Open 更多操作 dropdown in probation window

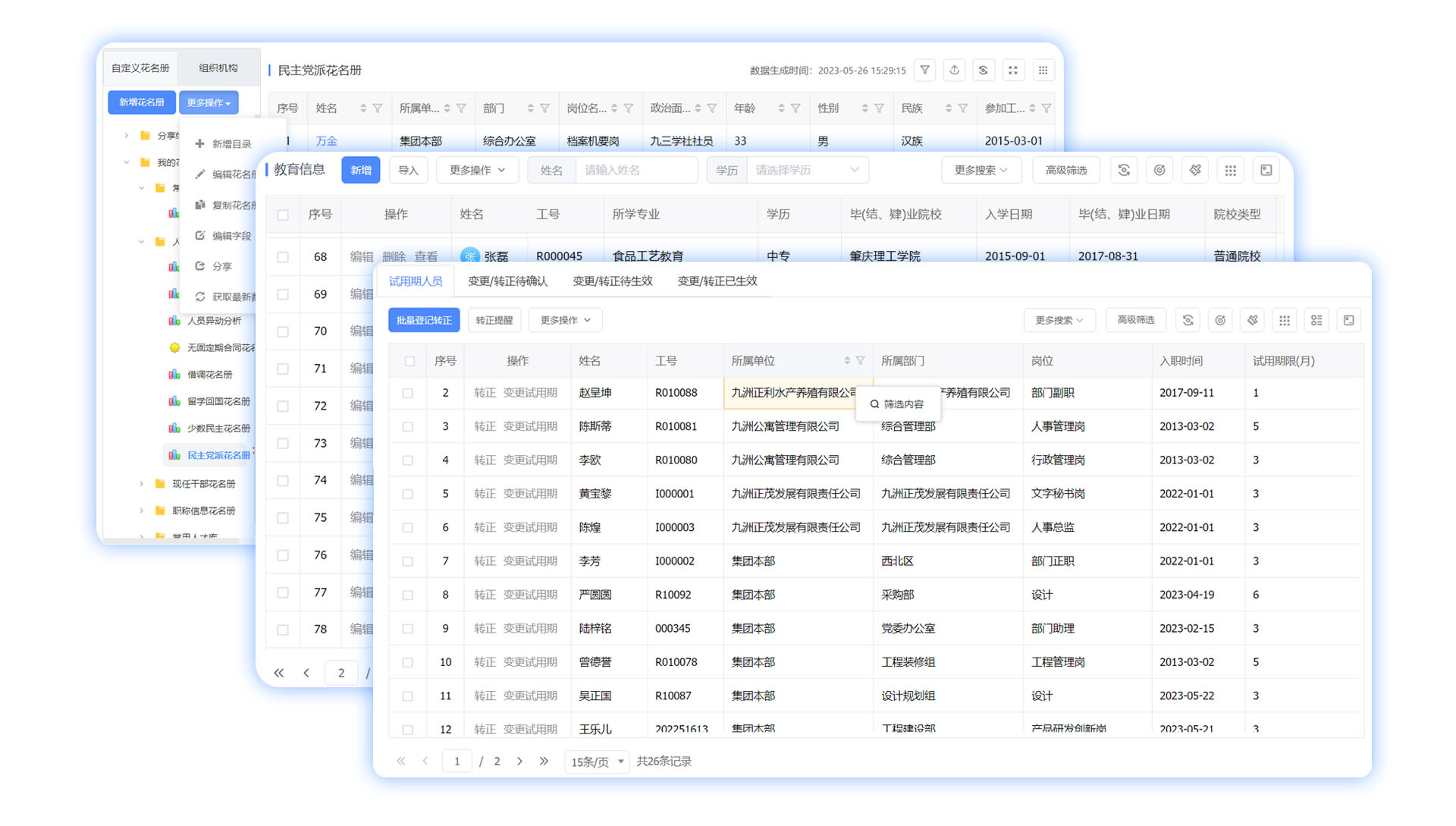(566, 320)
